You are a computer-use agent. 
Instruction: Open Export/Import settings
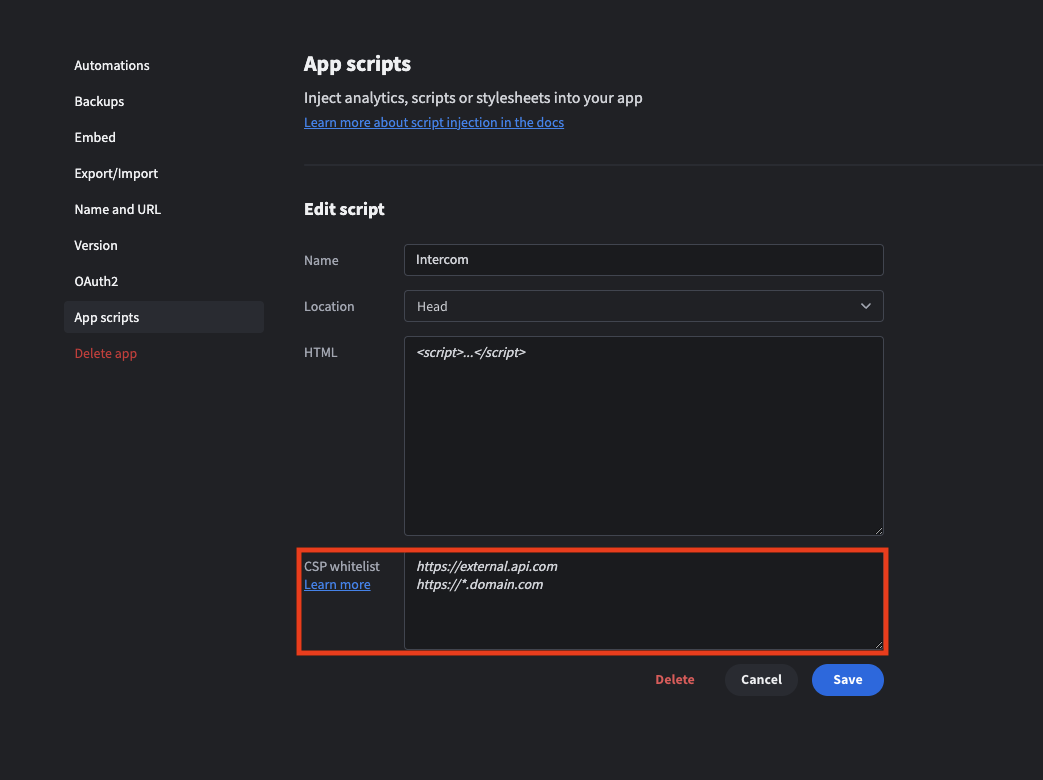[116, 173]
